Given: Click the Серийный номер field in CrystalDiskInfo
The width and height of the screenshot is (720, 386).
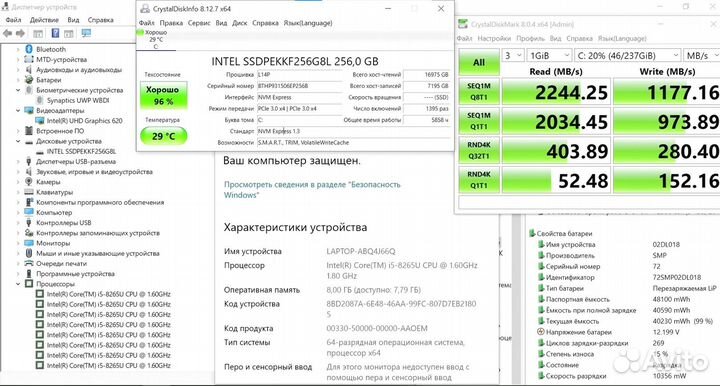Looking at the screenshot, I should [299, 86].
